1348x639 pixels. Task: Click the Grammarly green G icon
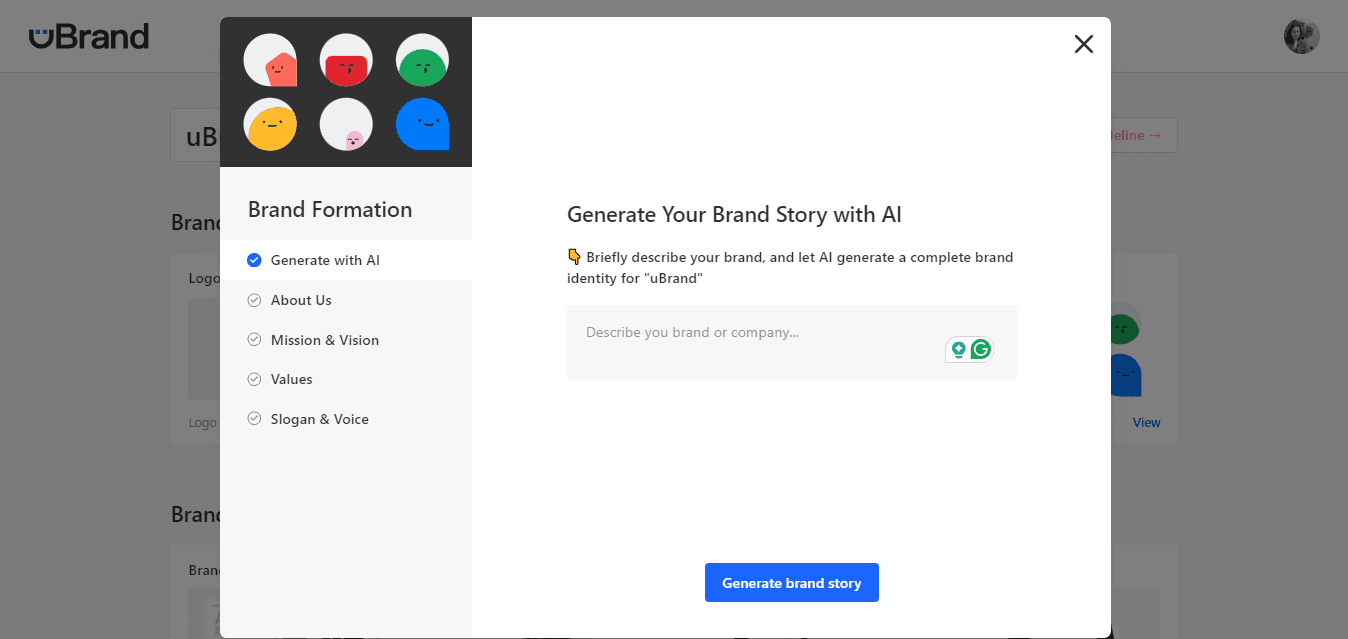click(981, 349)
